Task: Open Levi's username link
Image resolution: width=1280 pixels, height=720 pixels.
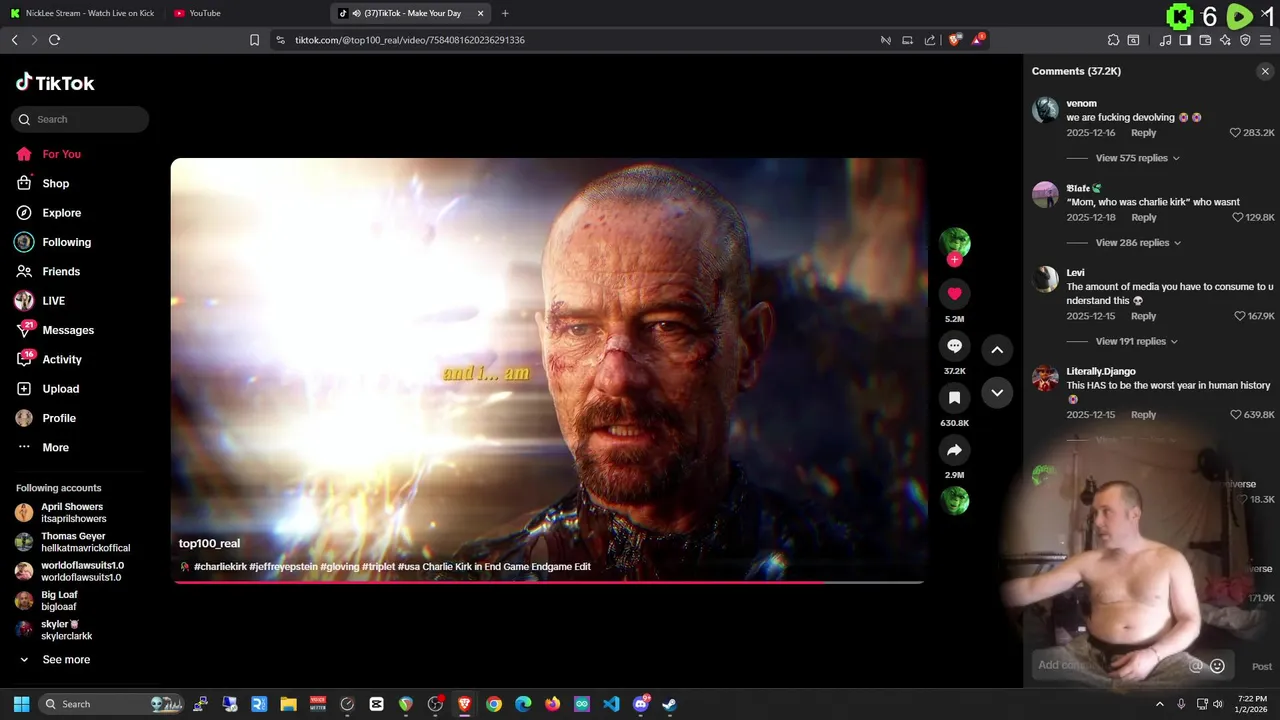Action: click(1075, 273)
